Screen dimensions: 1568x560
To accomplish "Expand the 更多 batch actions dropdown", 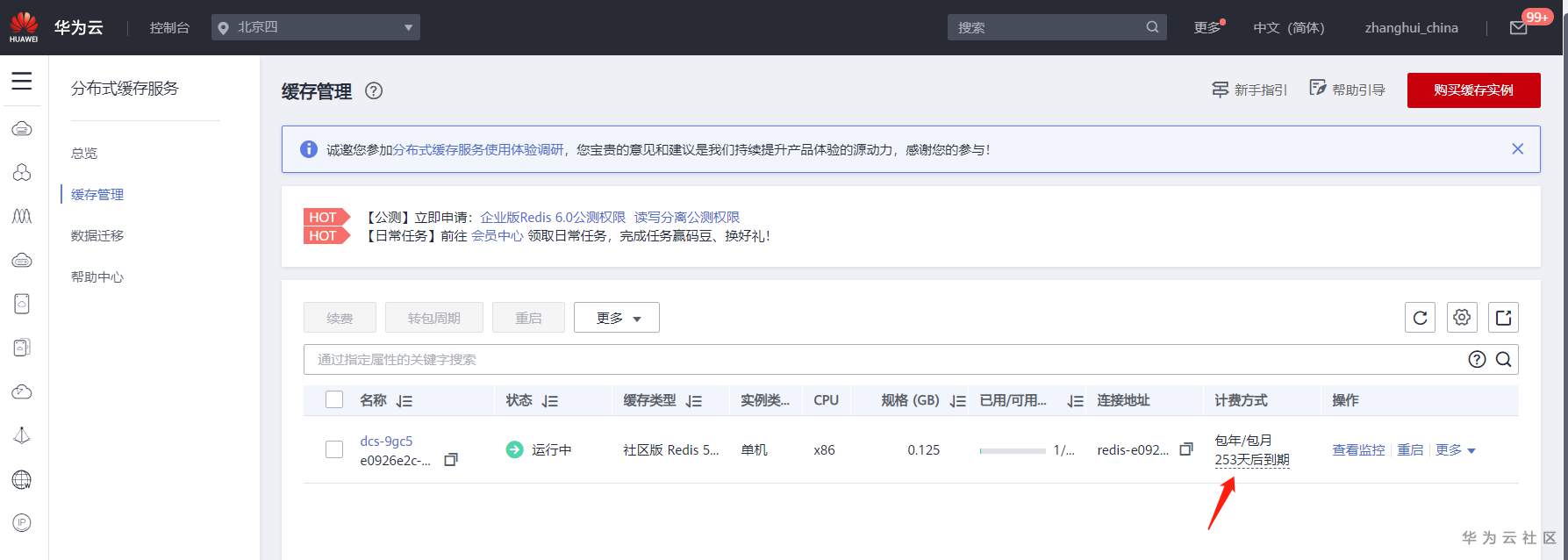I will [x=617, y=318].
